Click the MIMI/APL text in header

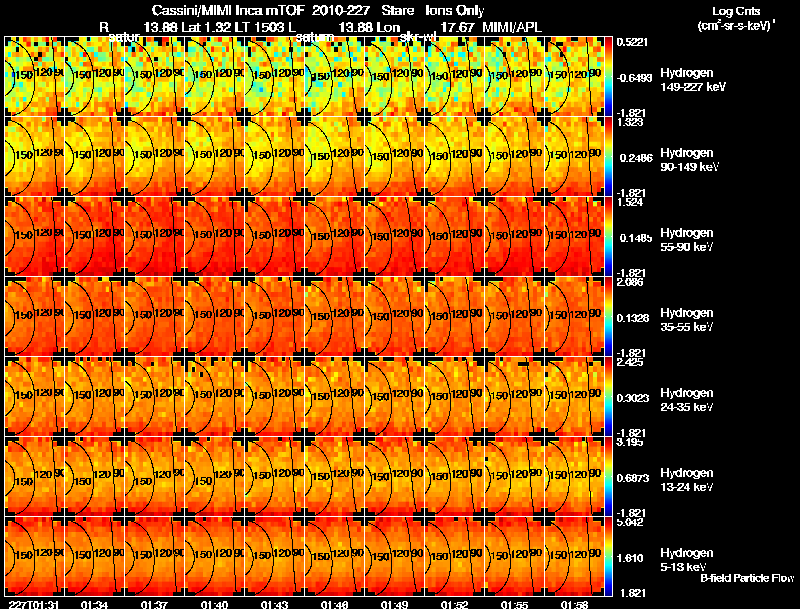click(512, 27)
